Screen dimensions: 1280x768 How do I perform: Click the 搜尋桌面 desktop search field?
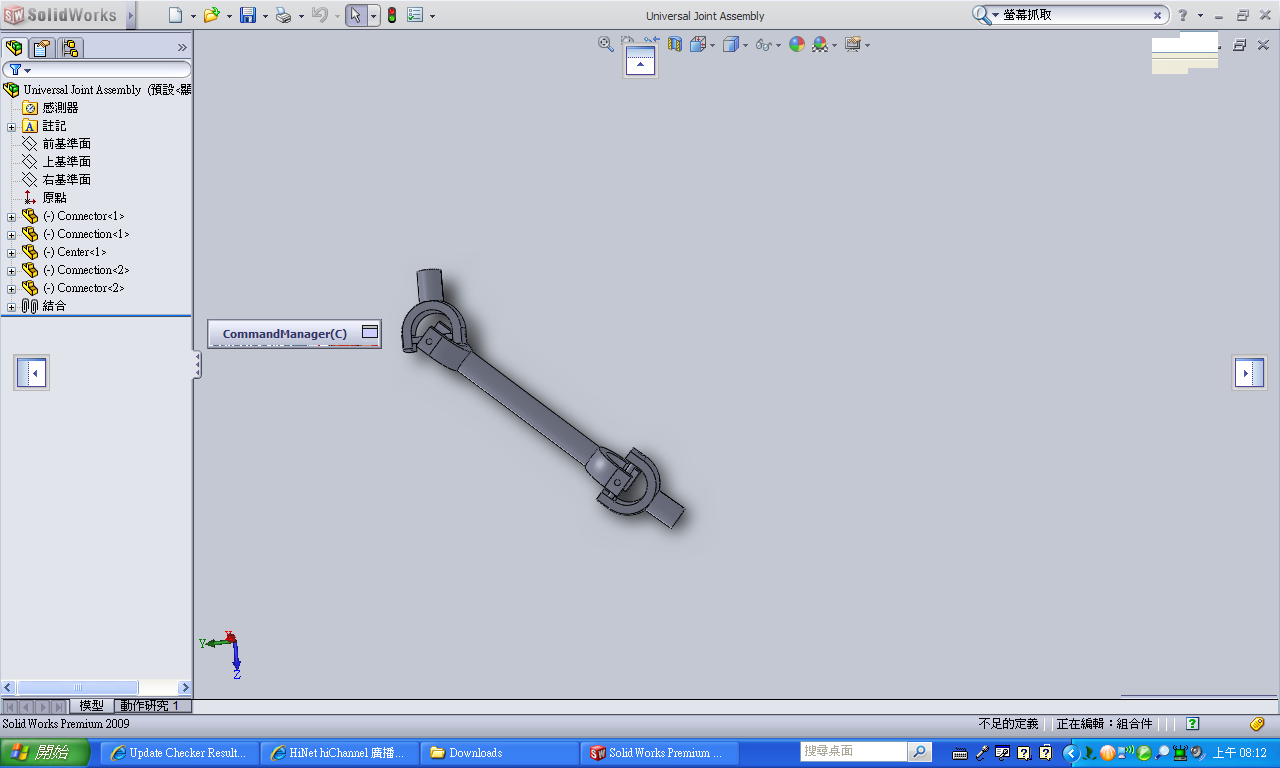tap(855, 751)
